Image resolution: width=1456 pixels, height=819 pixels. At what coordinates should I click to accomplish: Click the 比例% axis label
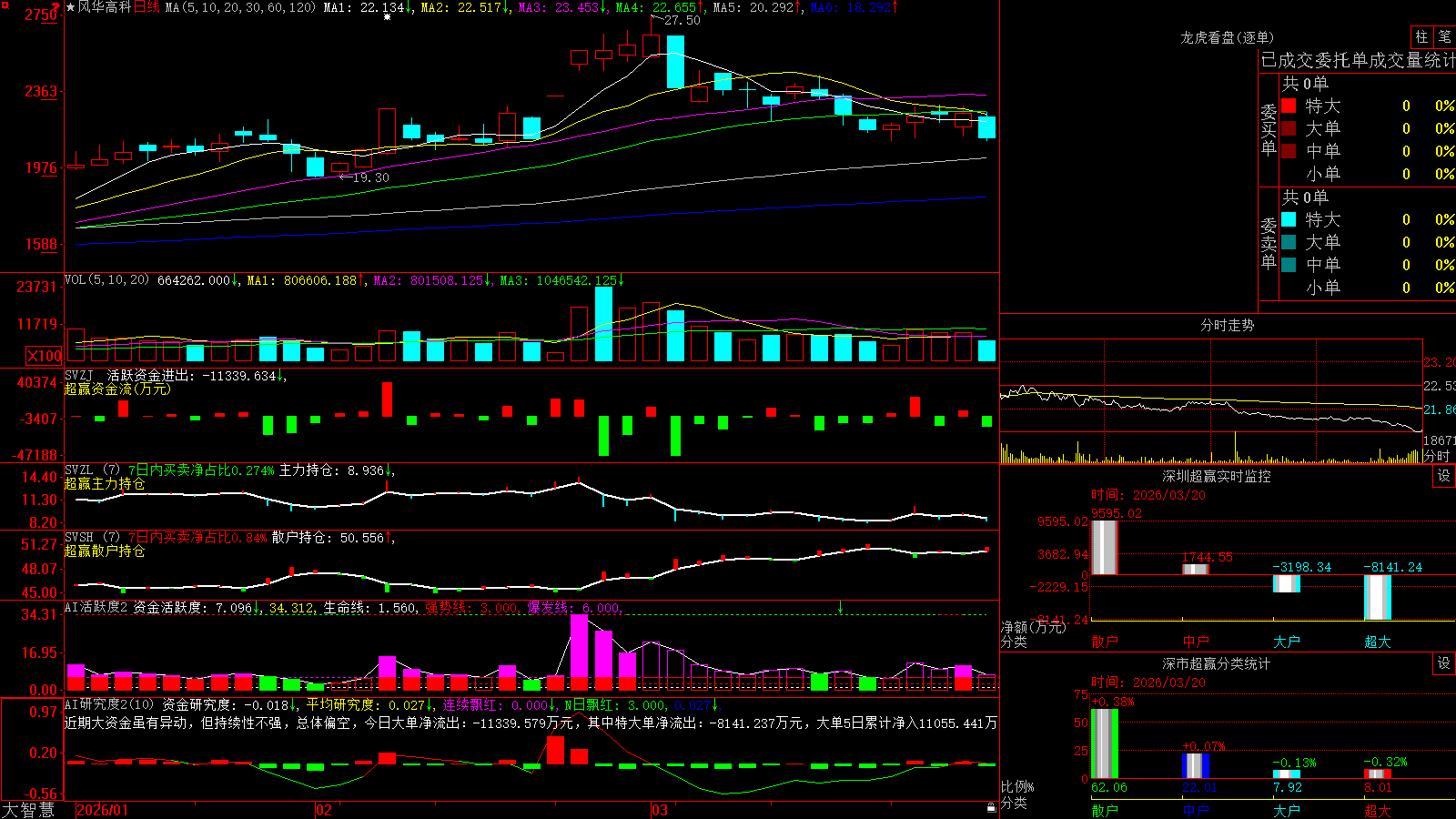(x=1017, y=786)
